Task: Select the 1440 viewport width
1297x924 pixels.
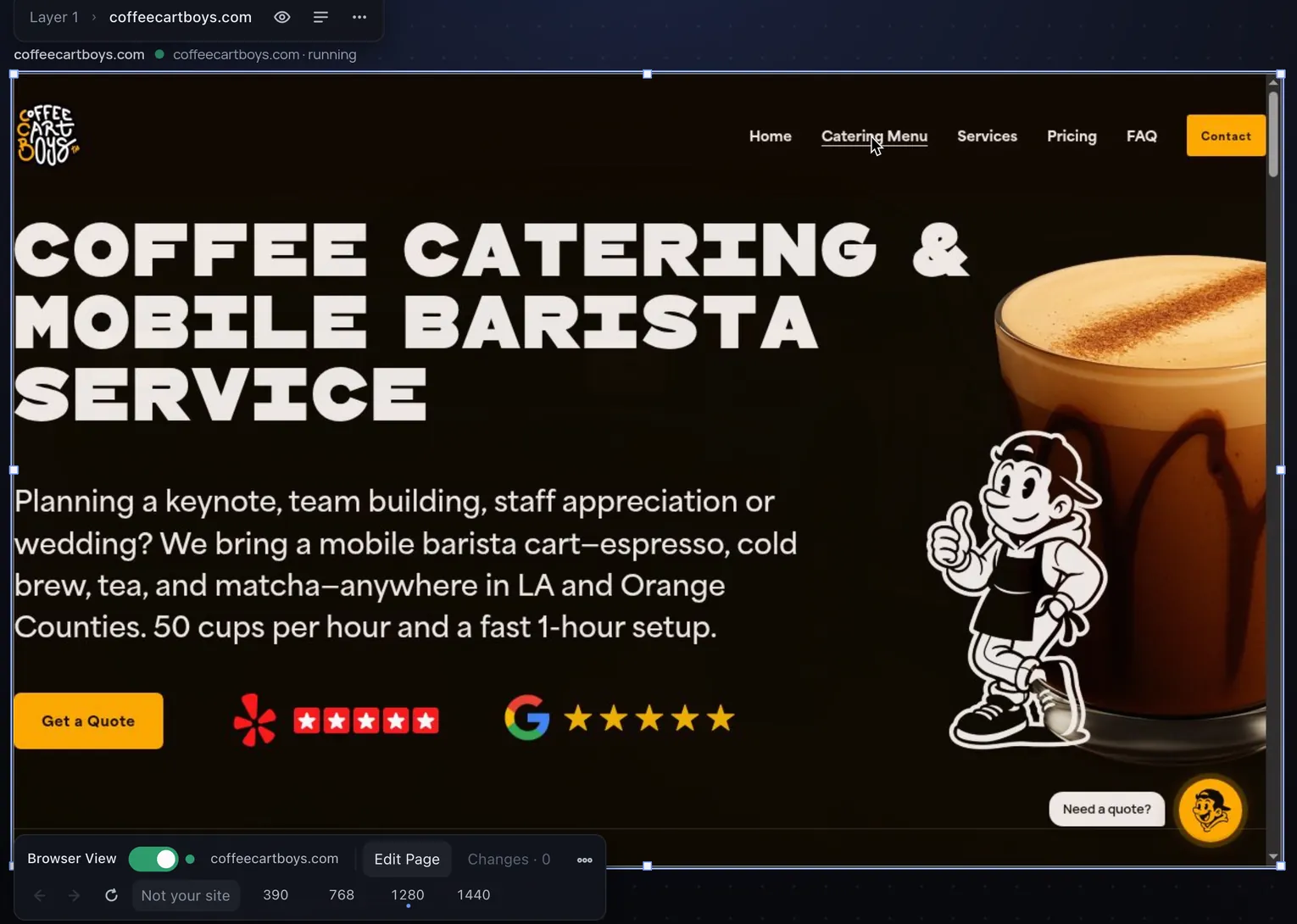Action: click(x=474, y=895)
